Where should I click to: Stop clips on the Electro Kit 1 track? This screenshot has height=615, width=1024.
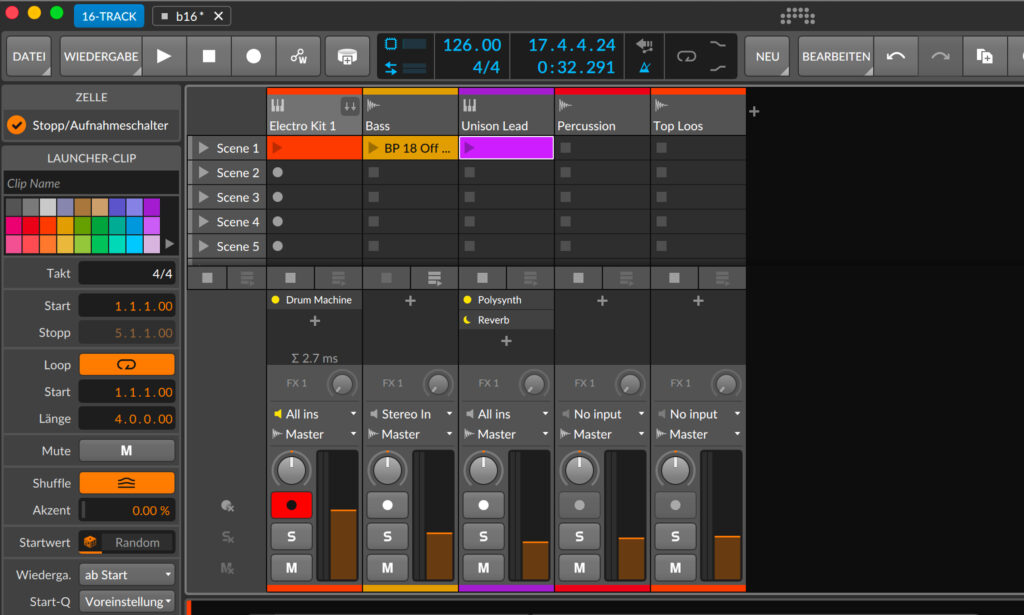291,278
